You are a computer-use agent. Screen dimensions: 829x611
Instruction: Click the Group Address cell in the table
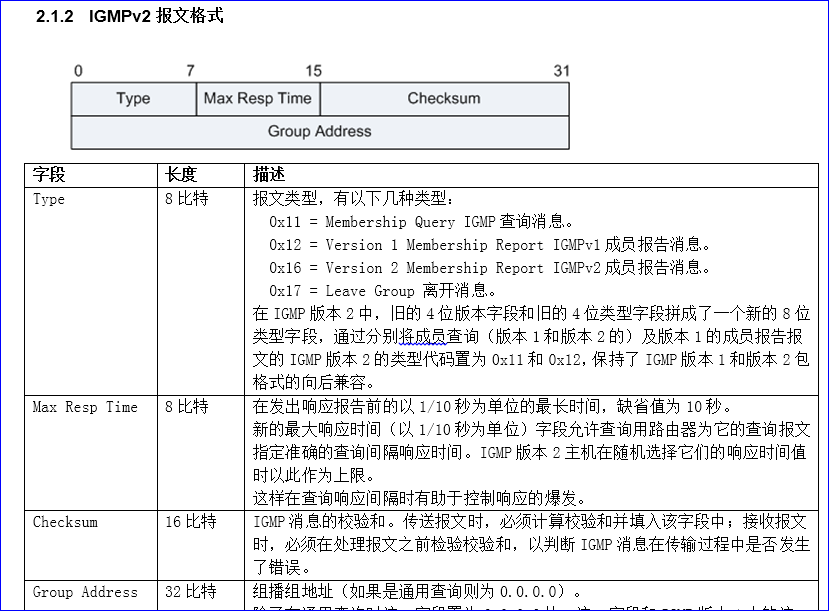pos(85,592)
